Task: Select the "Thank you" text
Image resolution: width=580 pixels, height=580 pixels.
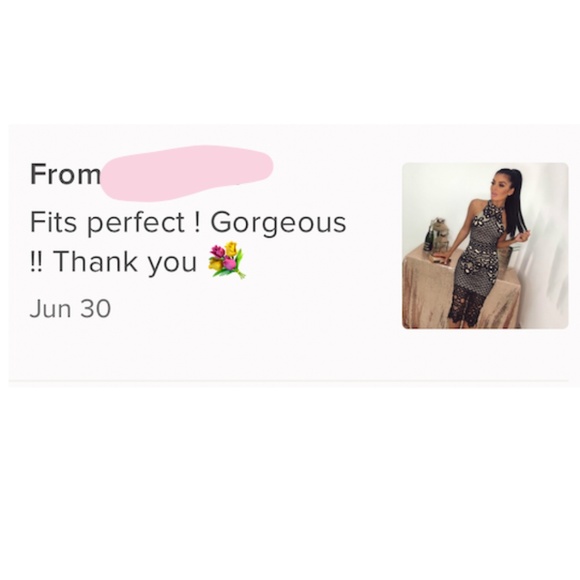Action: 125,262
